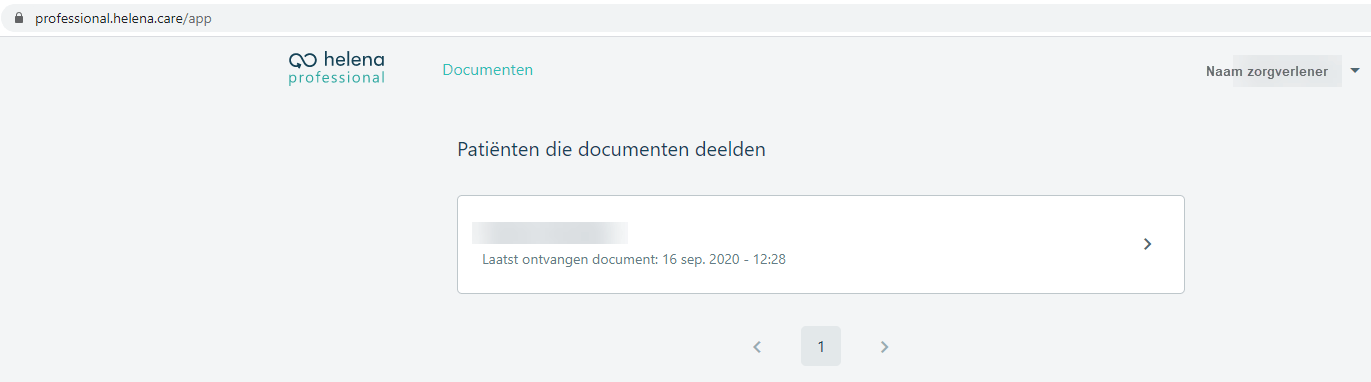The height and width of the screenshot is (382, 1371).
Task: Click the professional.helena.care URL text
Action: point(110,19)
